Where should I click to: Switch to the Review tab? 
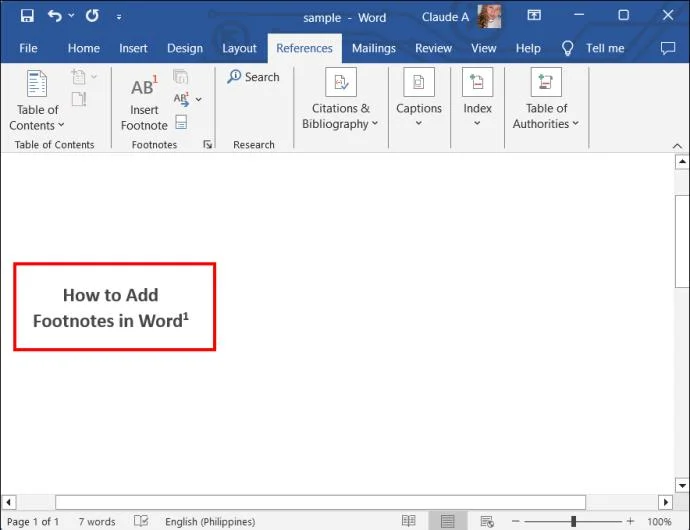[433, 48]
